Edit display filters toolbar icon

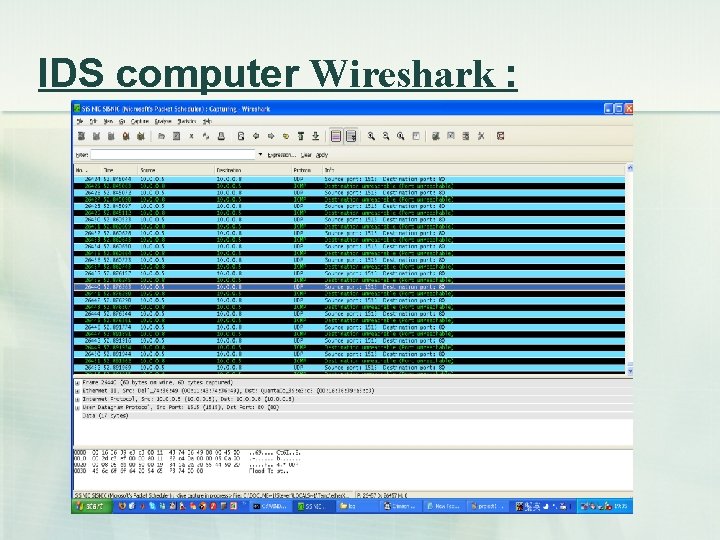(451, 136)
